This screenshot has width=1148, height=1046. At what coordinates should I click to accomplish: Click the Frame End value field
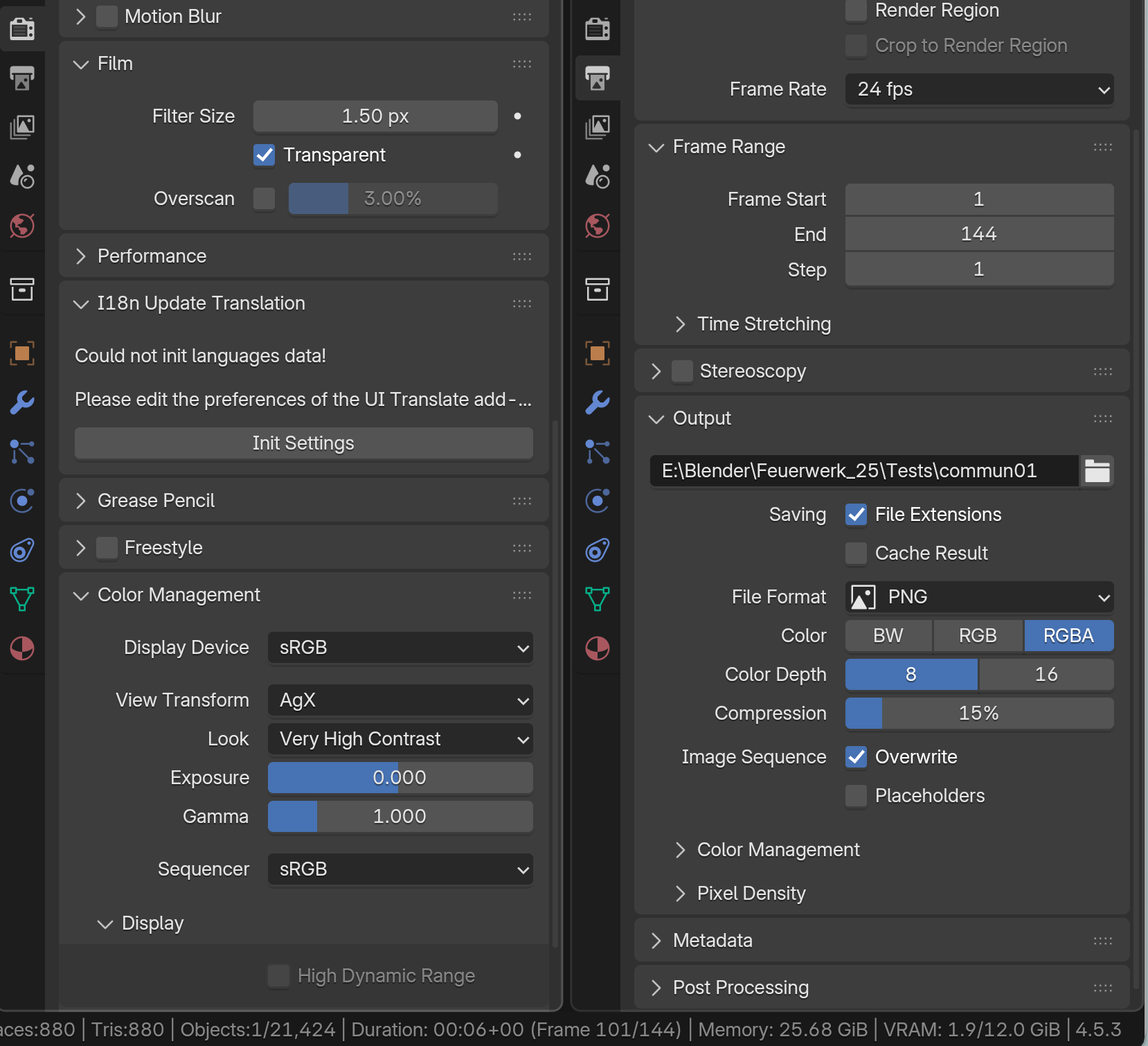979,234
